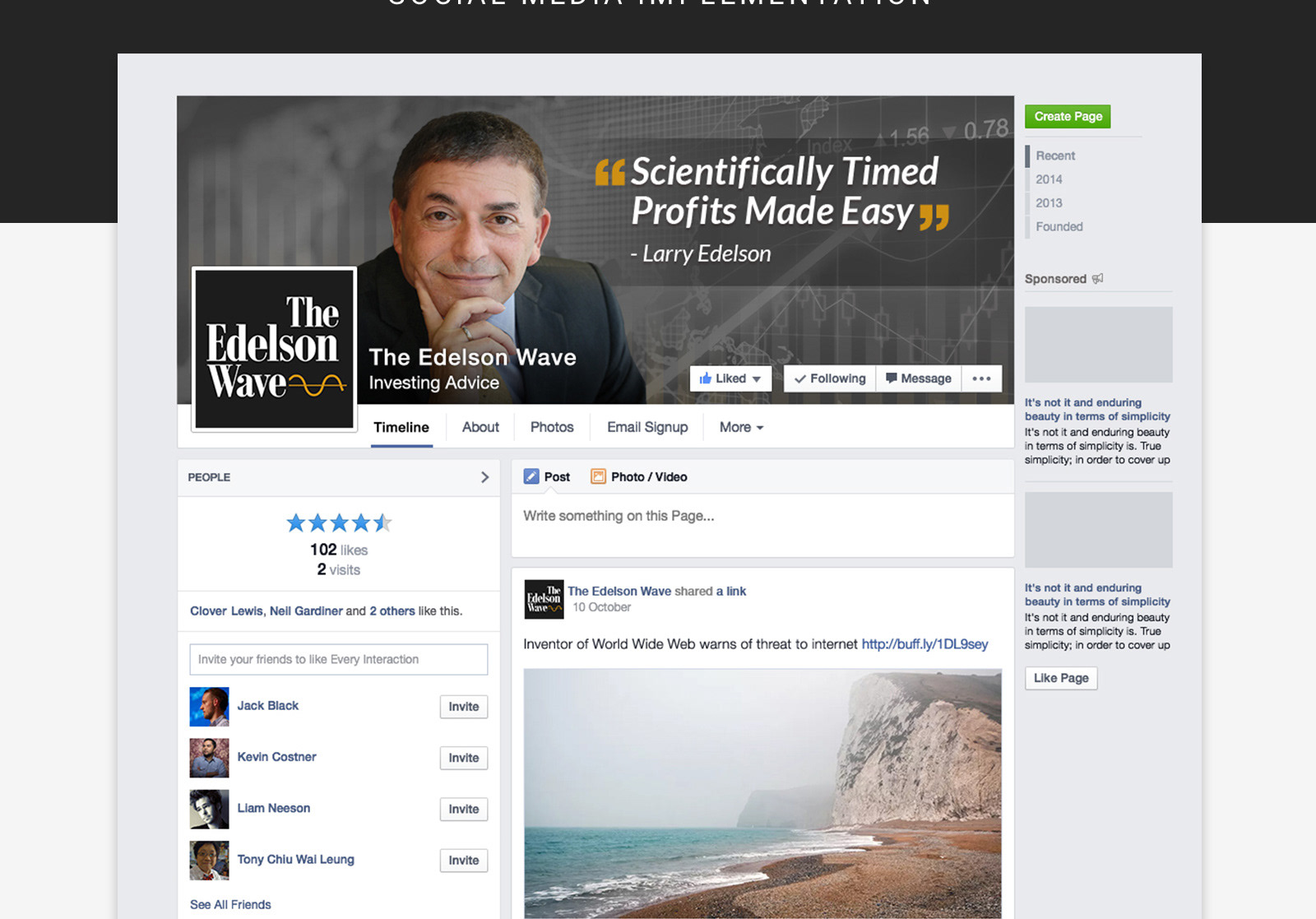
Task: Open the About tab
Action: pos(480,427)
